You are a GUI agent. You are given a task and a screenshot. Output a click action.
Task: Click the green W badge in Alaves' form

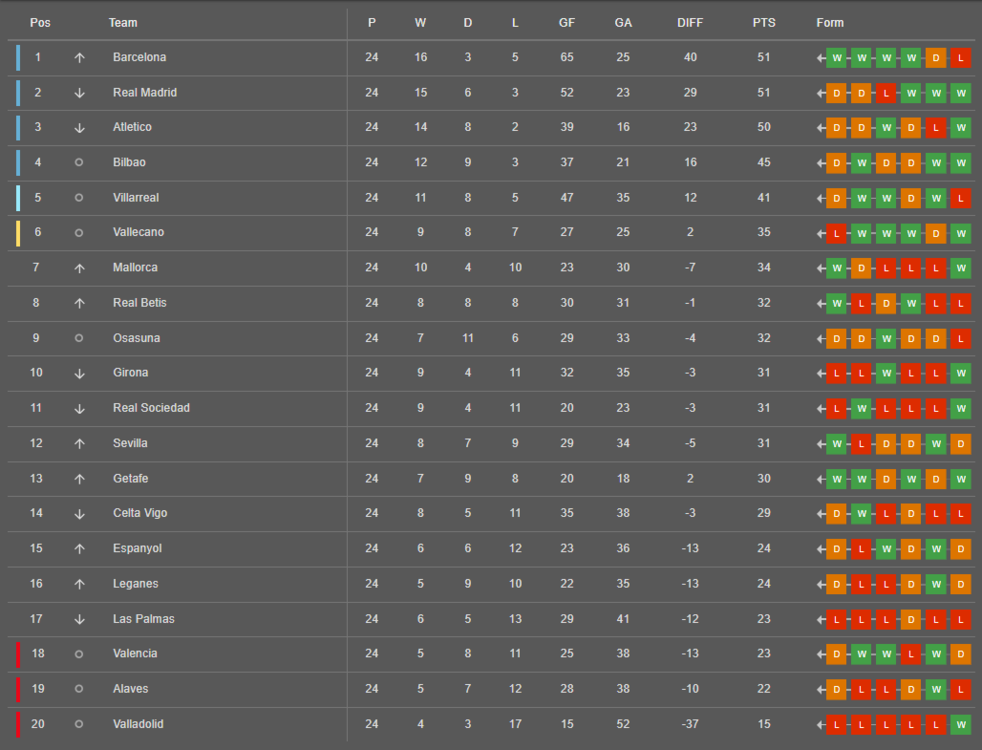[x=936, y=689]
